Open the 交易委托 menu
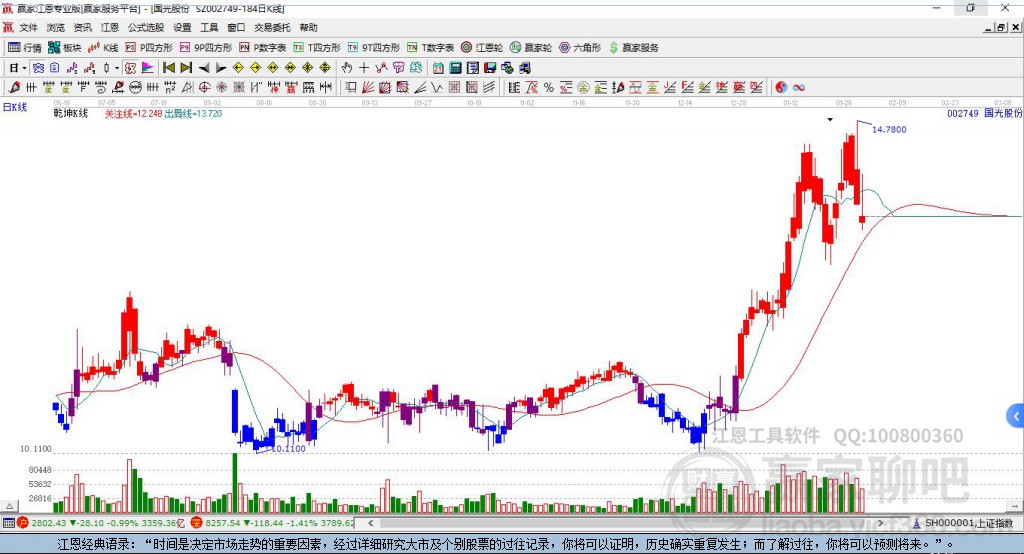1024x554 pixels. (272, 27)
